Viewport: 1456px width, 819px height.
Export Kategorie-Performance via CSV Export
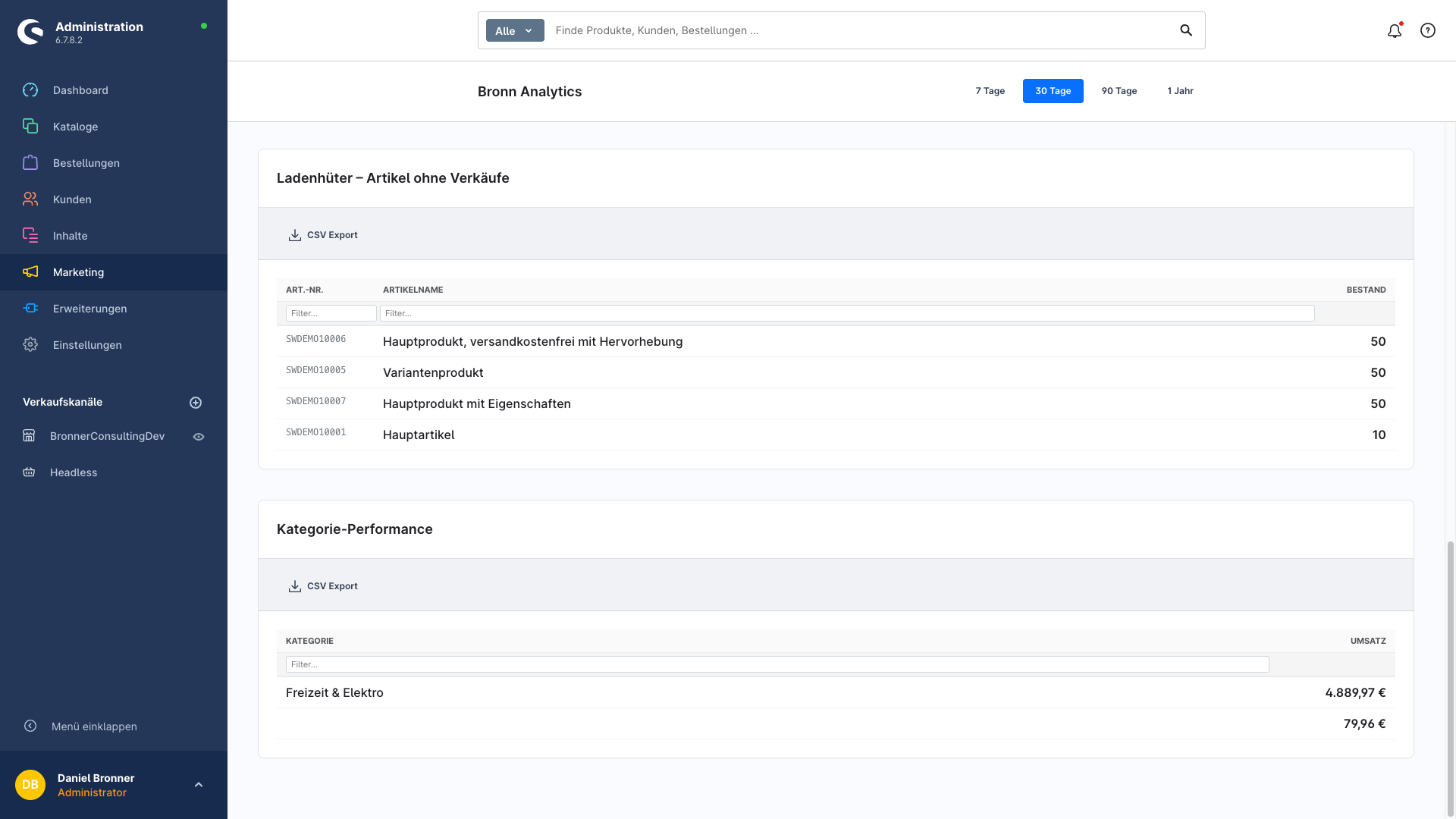click(x=323, y=586)
